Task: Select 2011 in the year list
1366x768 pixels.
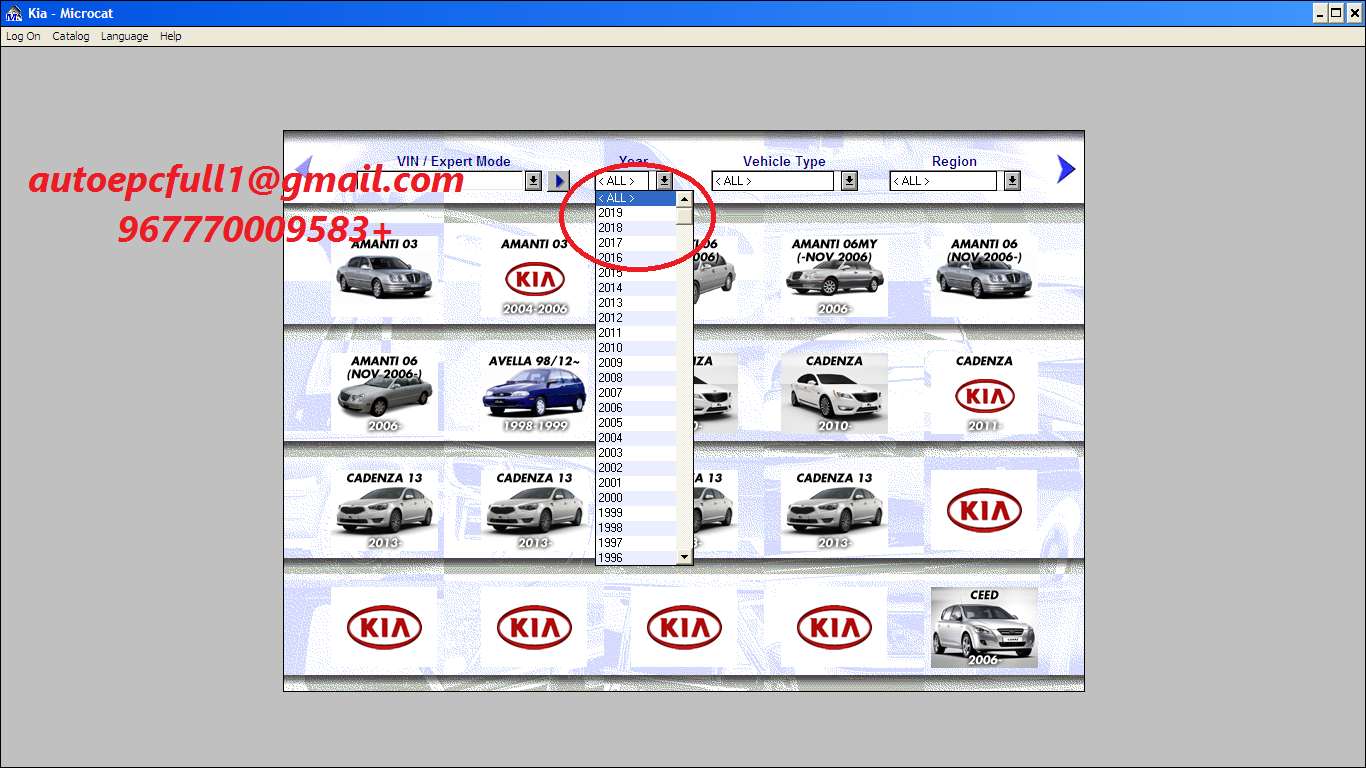Action: coord(636,333)
